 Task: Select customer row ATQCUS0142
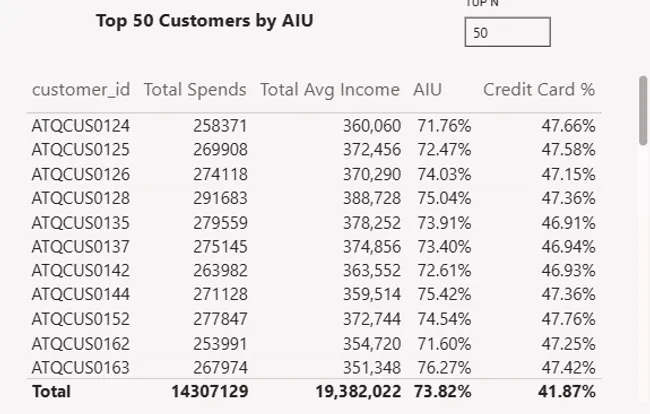314,271
